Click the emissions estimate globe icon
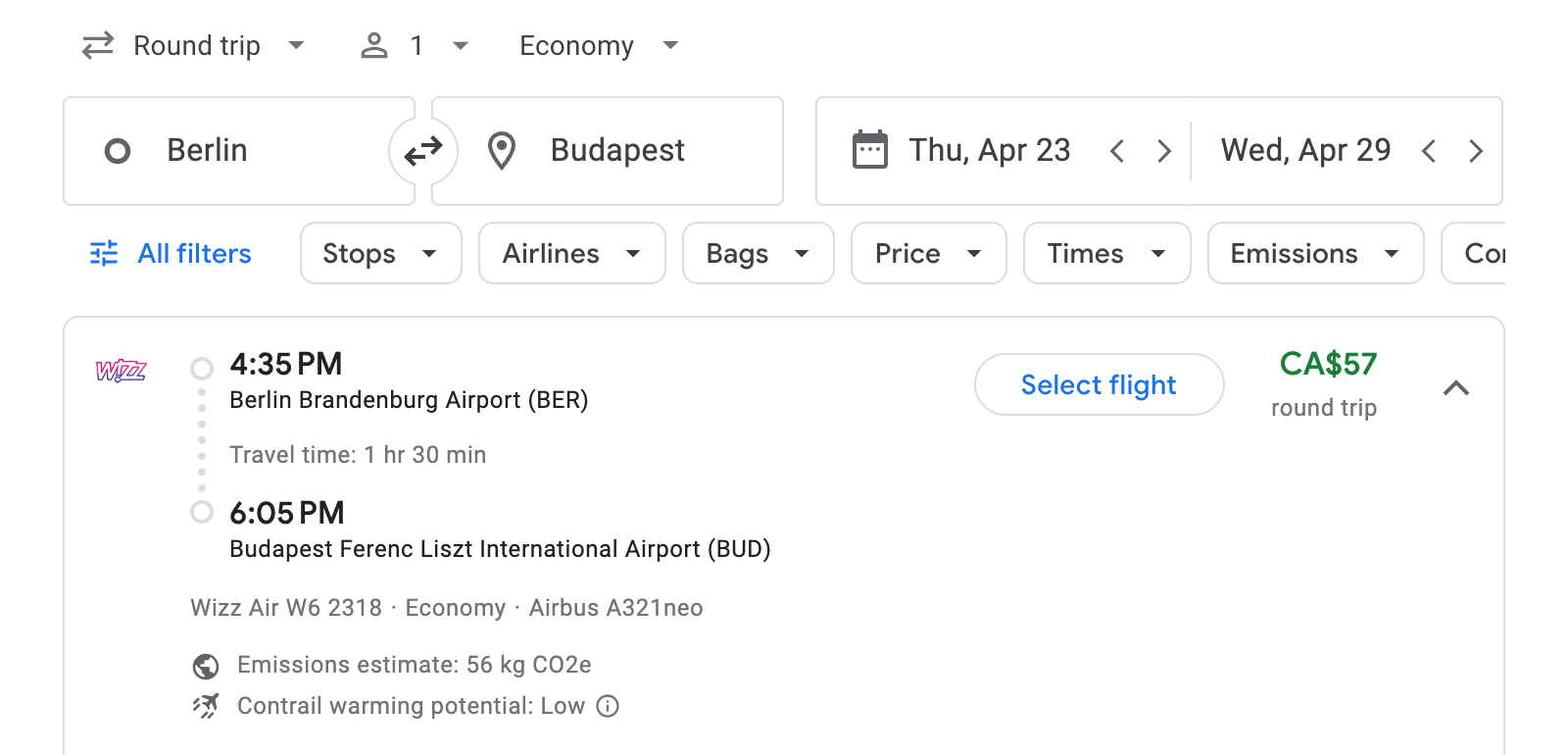Screen dimensions: 1568x755 click(204, 665)
